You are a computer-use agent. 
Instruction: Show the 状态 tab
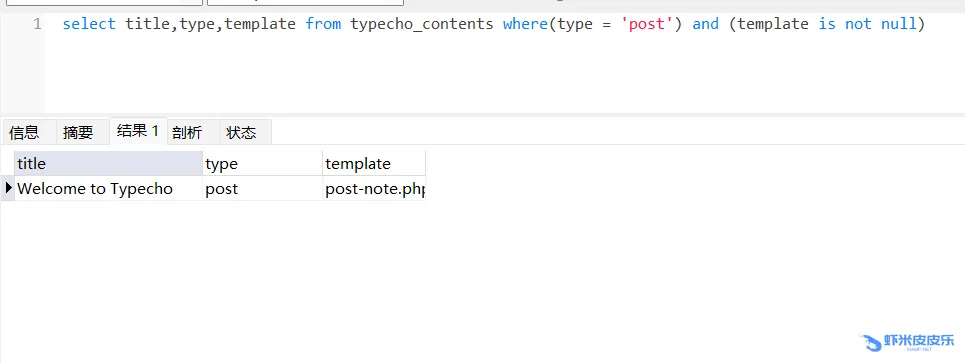click(241, 132)
